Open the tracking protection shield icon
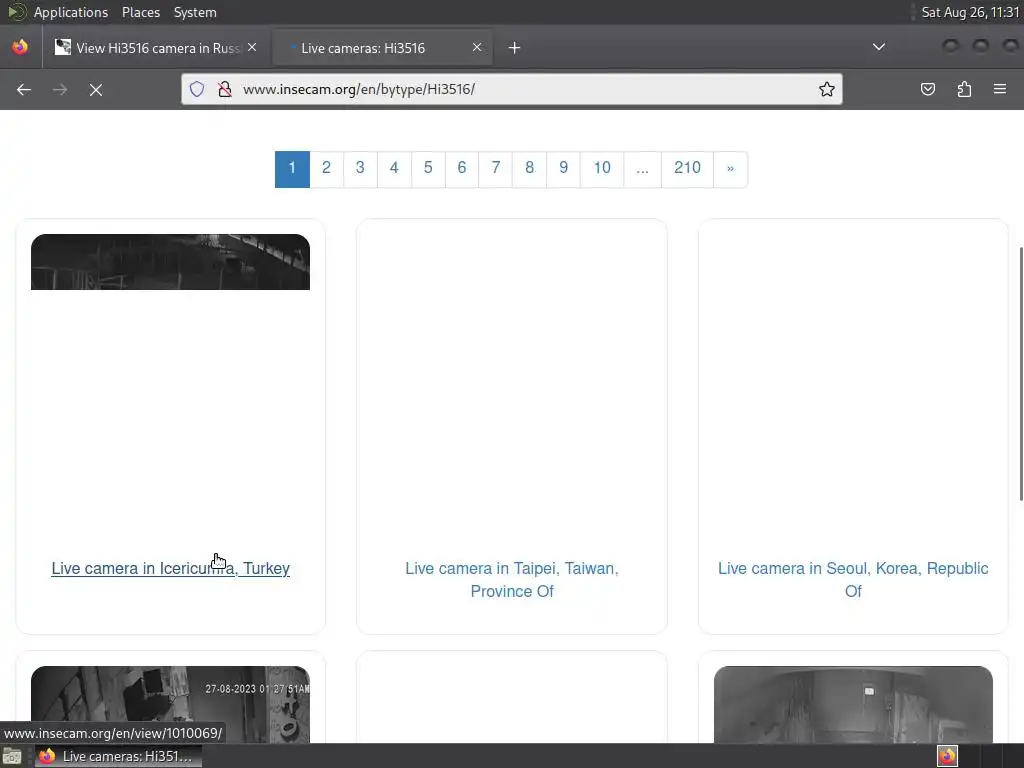This screenshot has width=1024, height=768. [x=197, y=89]
